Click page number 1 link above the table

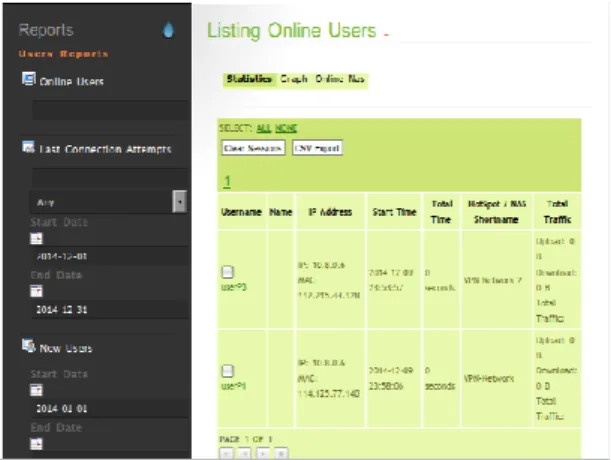(x=228, y=181)
